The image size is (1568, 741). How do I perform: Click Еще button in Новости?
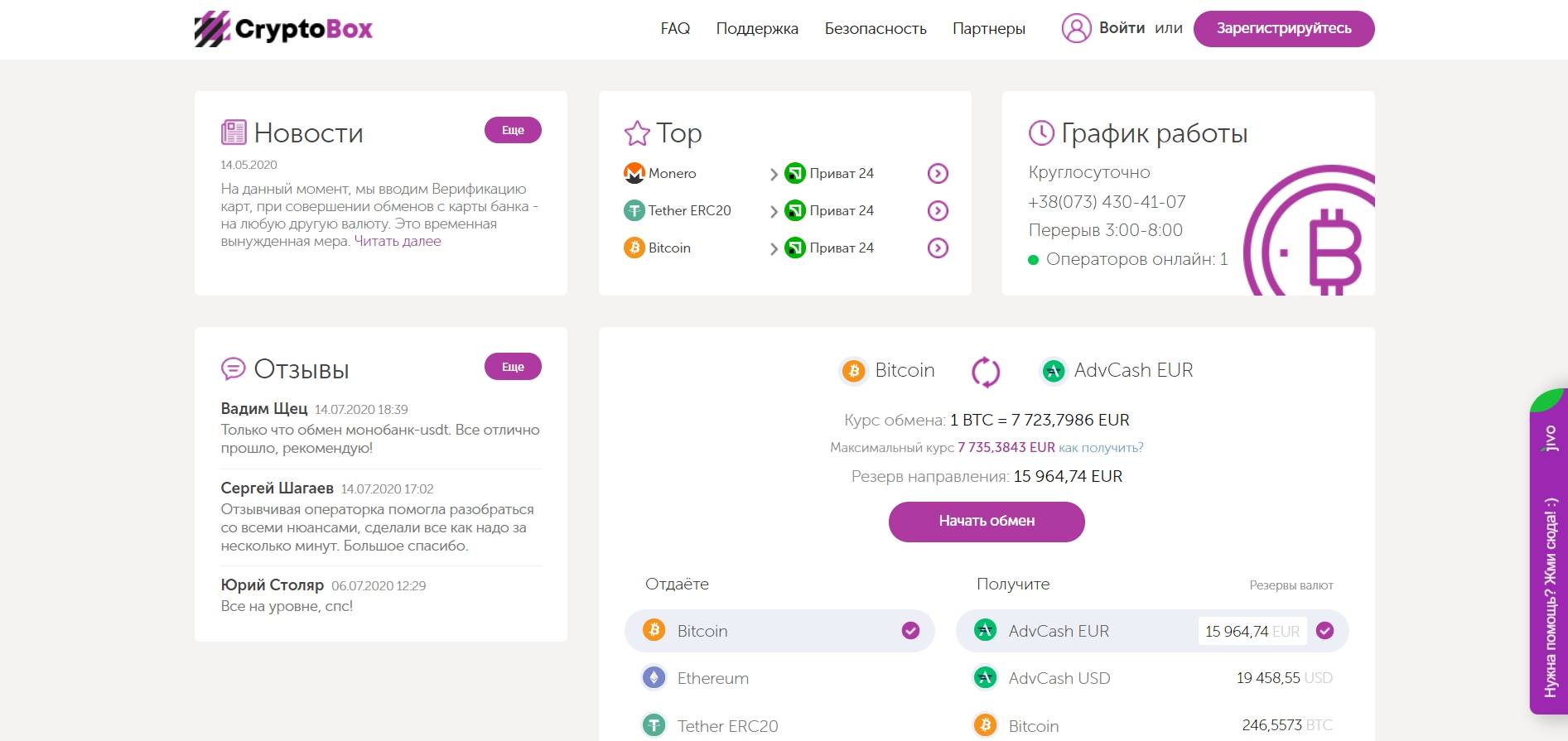[513, 130]
